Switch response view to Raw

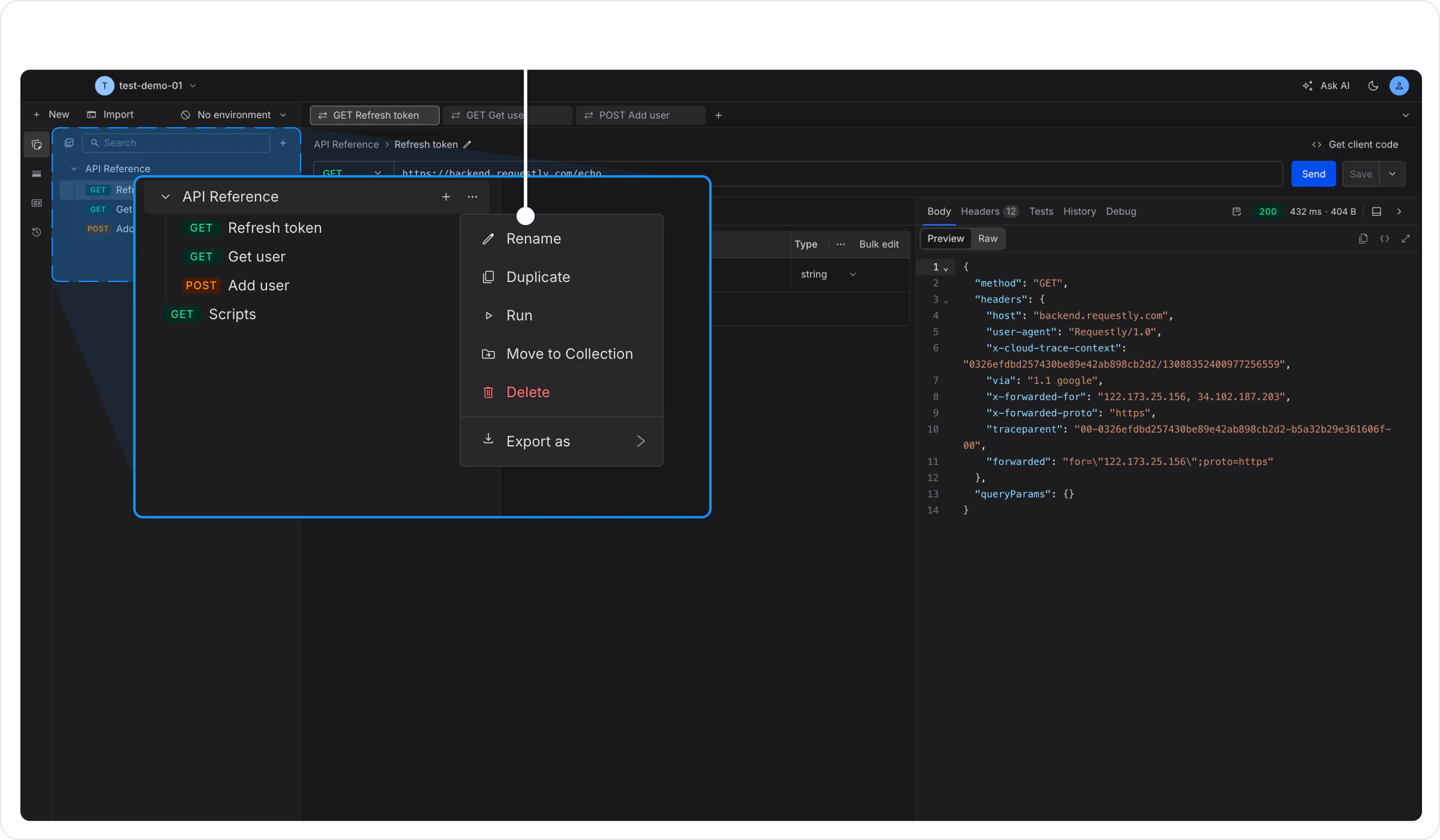[988, 239]
